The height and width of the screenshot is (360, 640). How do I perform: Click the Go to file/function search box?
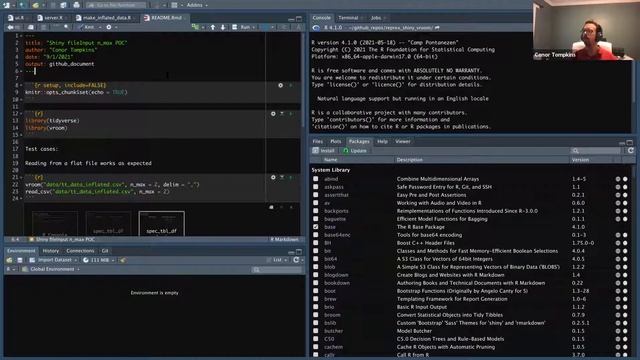(x=116, y=5)
